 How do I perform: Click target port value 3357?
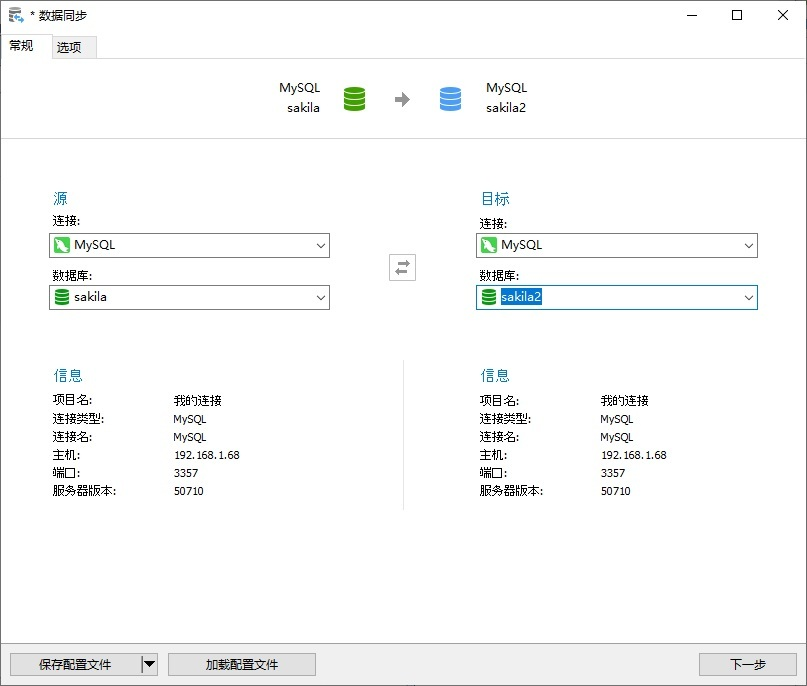613,473
